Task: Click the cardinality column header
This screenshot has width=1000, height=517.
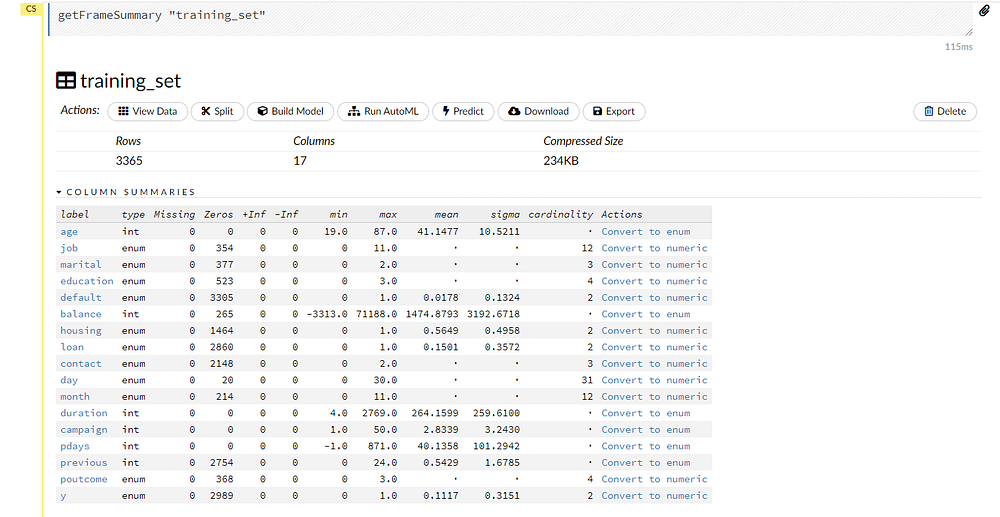Action: click(x=561, y=214)
